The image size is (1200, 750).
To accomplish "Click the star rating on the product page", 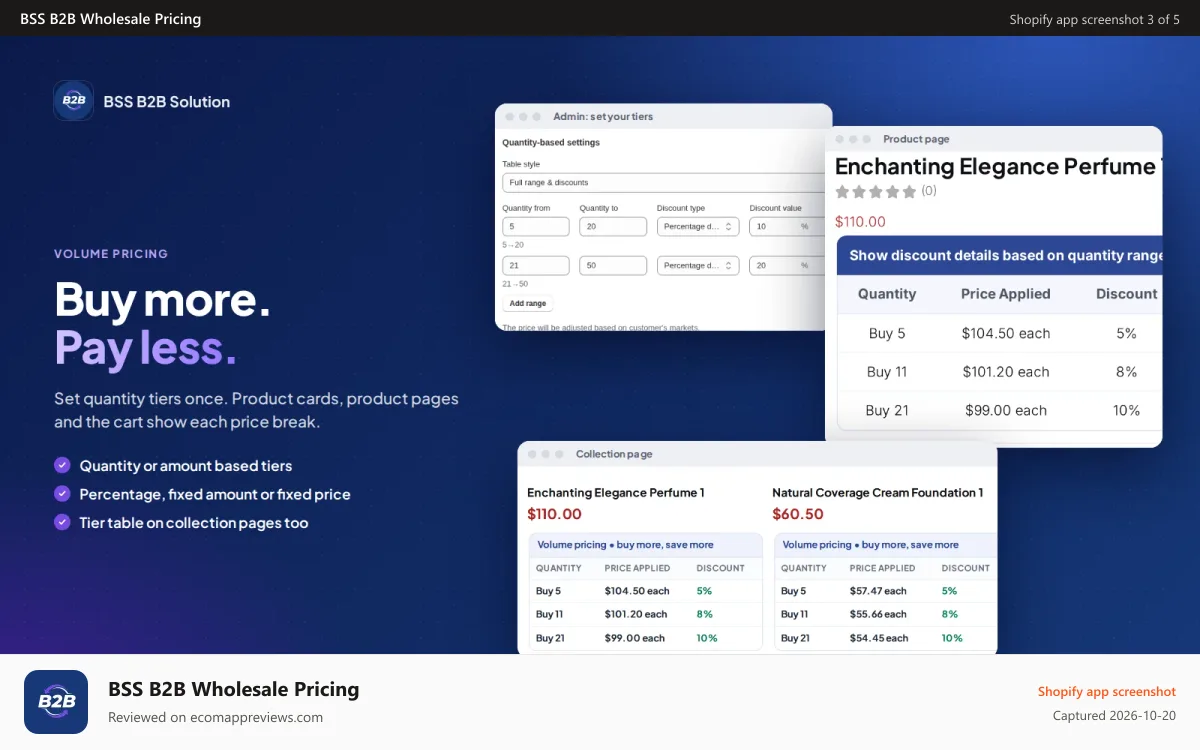I will [876, 191].
